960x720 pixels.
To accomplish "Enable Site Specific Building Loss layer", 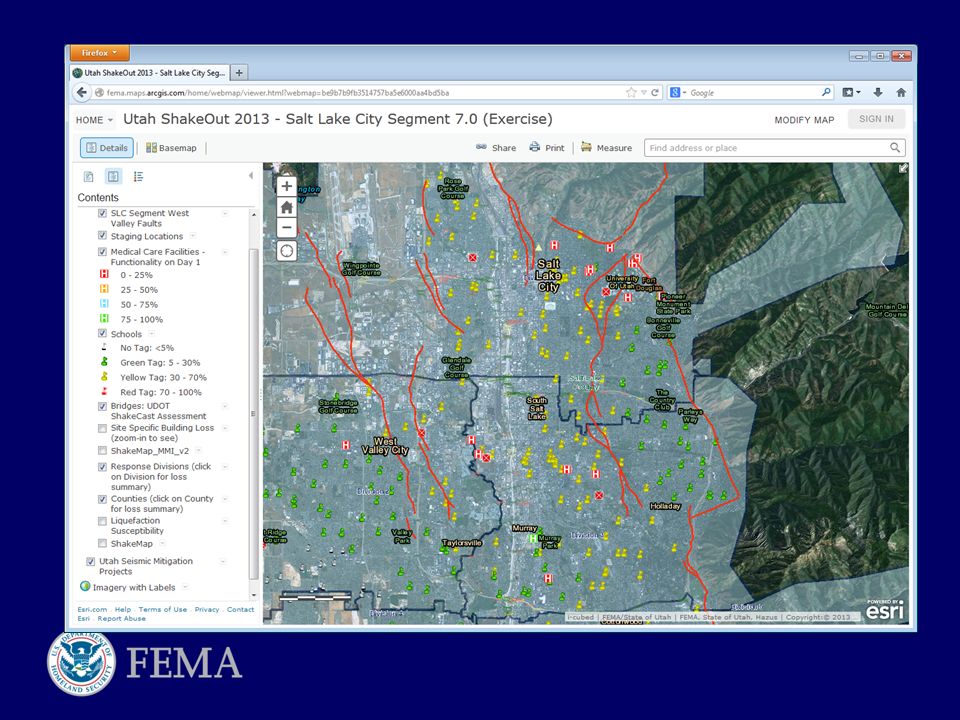I will pyautogui.click(x=102, y=428).
